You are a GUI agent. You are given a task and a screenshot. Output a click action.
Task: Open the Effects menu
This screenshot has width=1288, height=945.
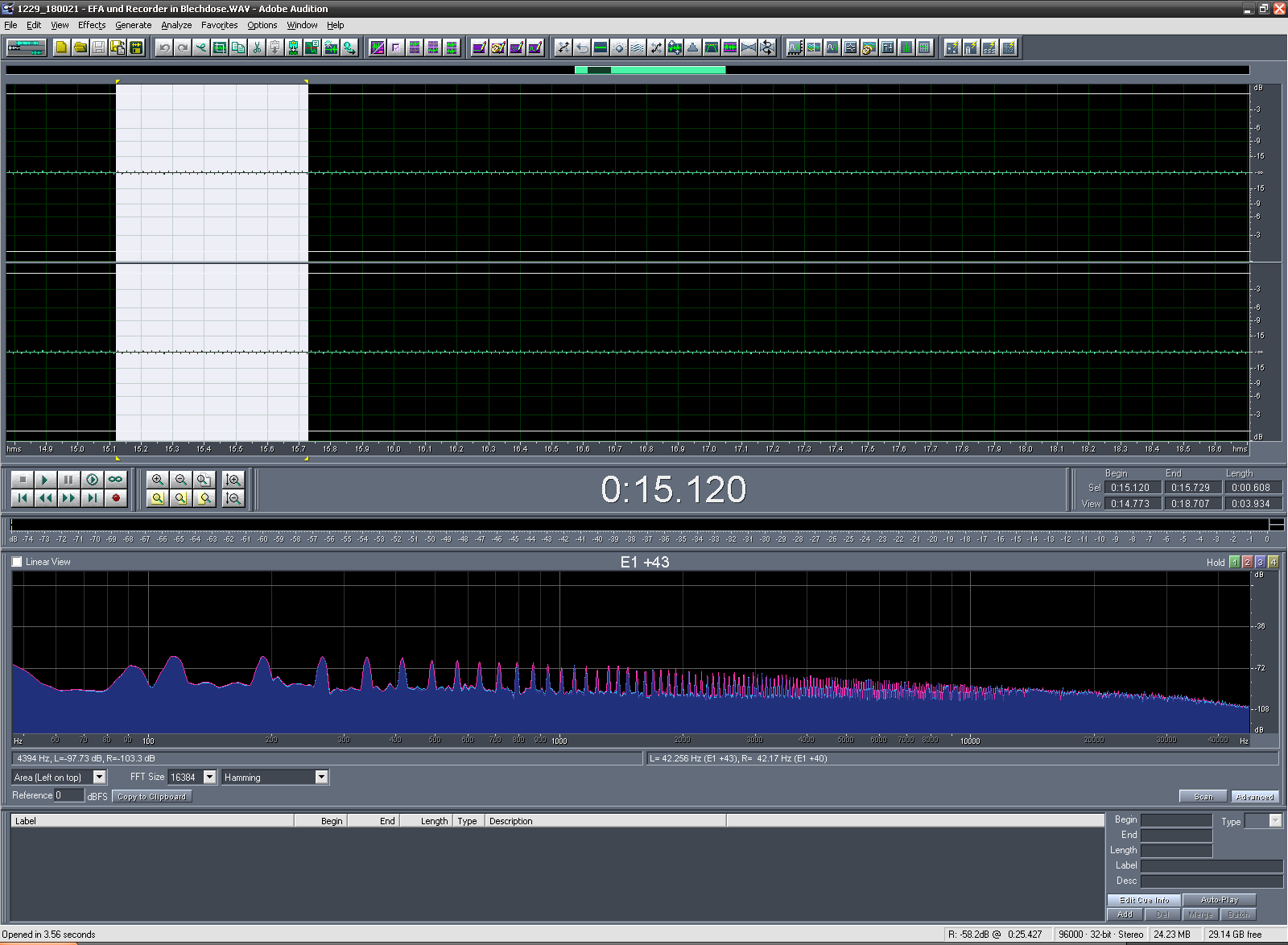click(92, 25)
